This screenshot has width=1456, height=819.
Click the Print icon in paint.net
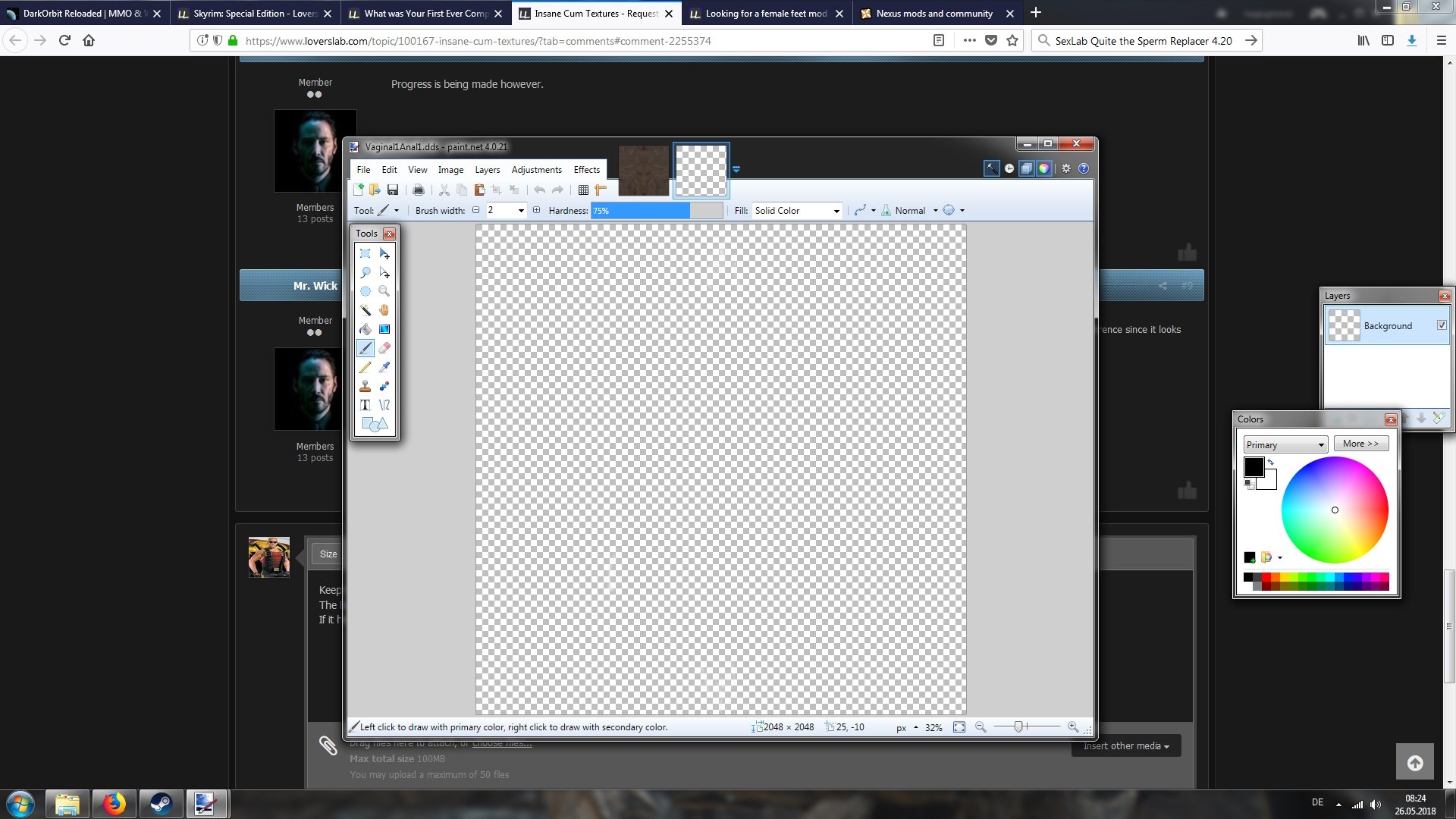coord(418,190)
